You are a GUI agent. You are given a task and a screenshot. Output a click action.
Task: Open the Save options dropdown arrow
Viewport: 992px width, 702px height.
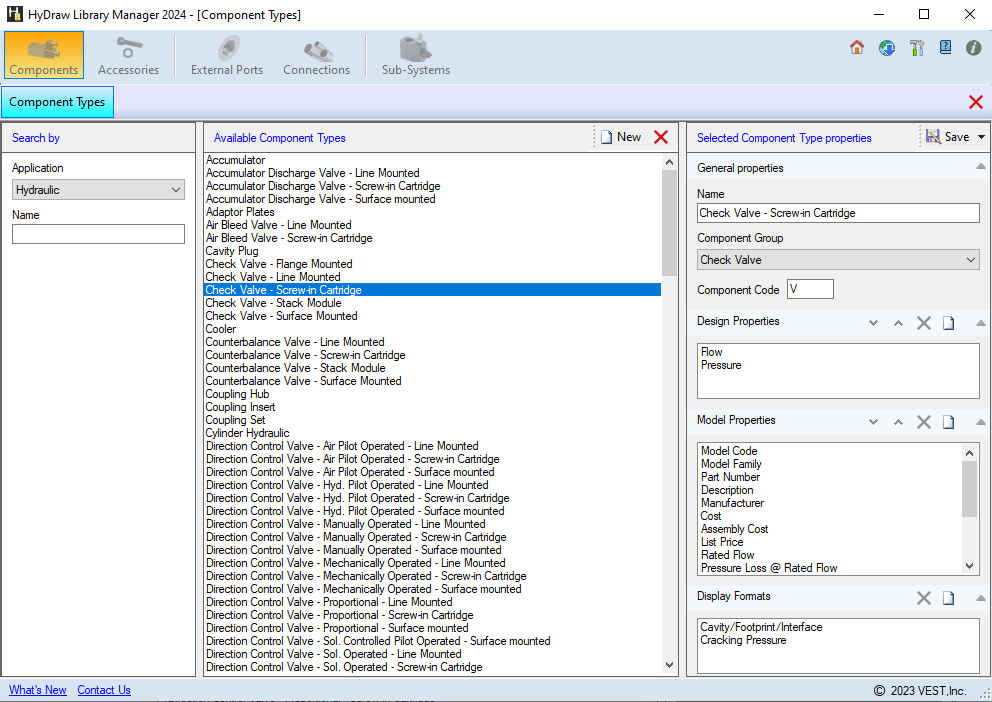(x=981, y=137)
